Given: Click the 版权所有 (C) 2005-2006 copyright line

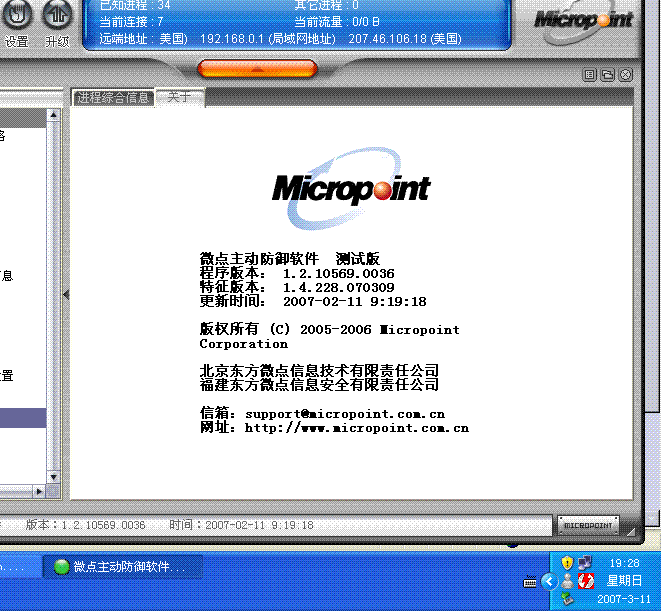Looking at the screenshot, I should 330,329.
